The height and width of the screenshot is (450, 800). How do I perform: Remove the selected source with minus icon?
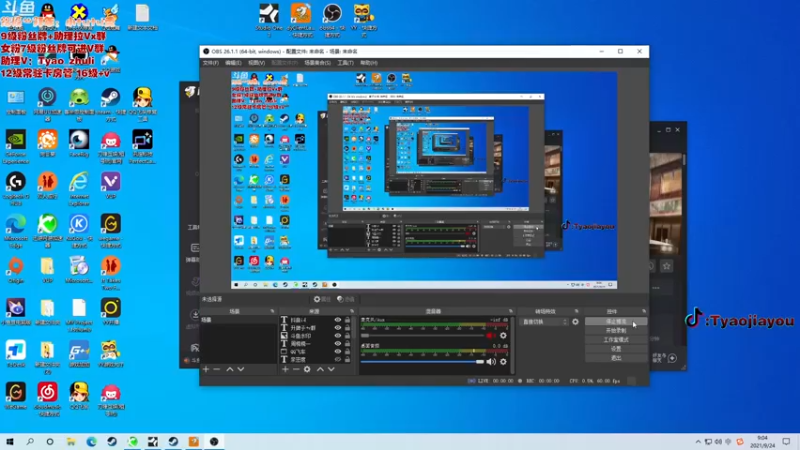[x=296, y=369]
